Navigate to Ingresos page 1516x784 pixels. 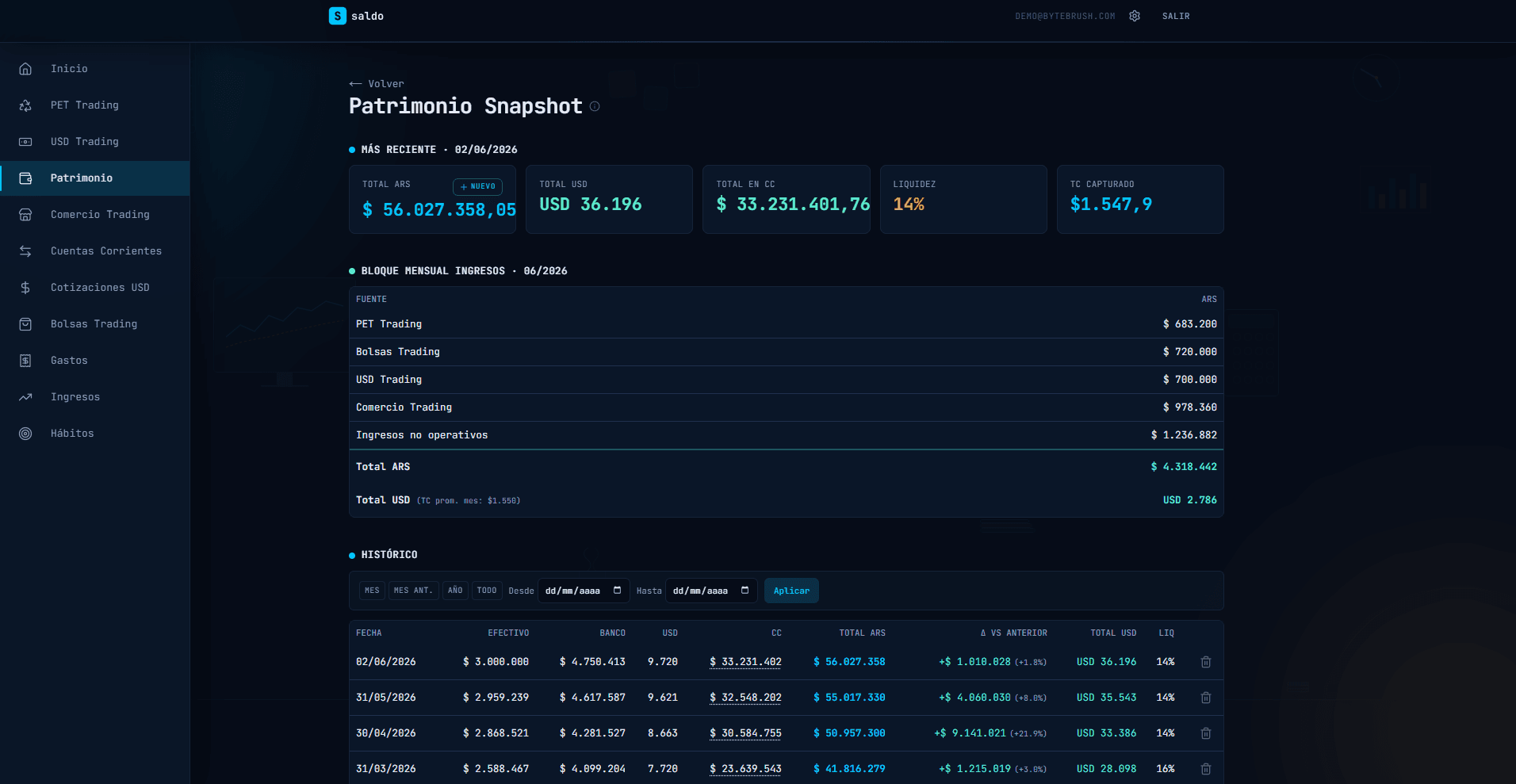(95, 397)
